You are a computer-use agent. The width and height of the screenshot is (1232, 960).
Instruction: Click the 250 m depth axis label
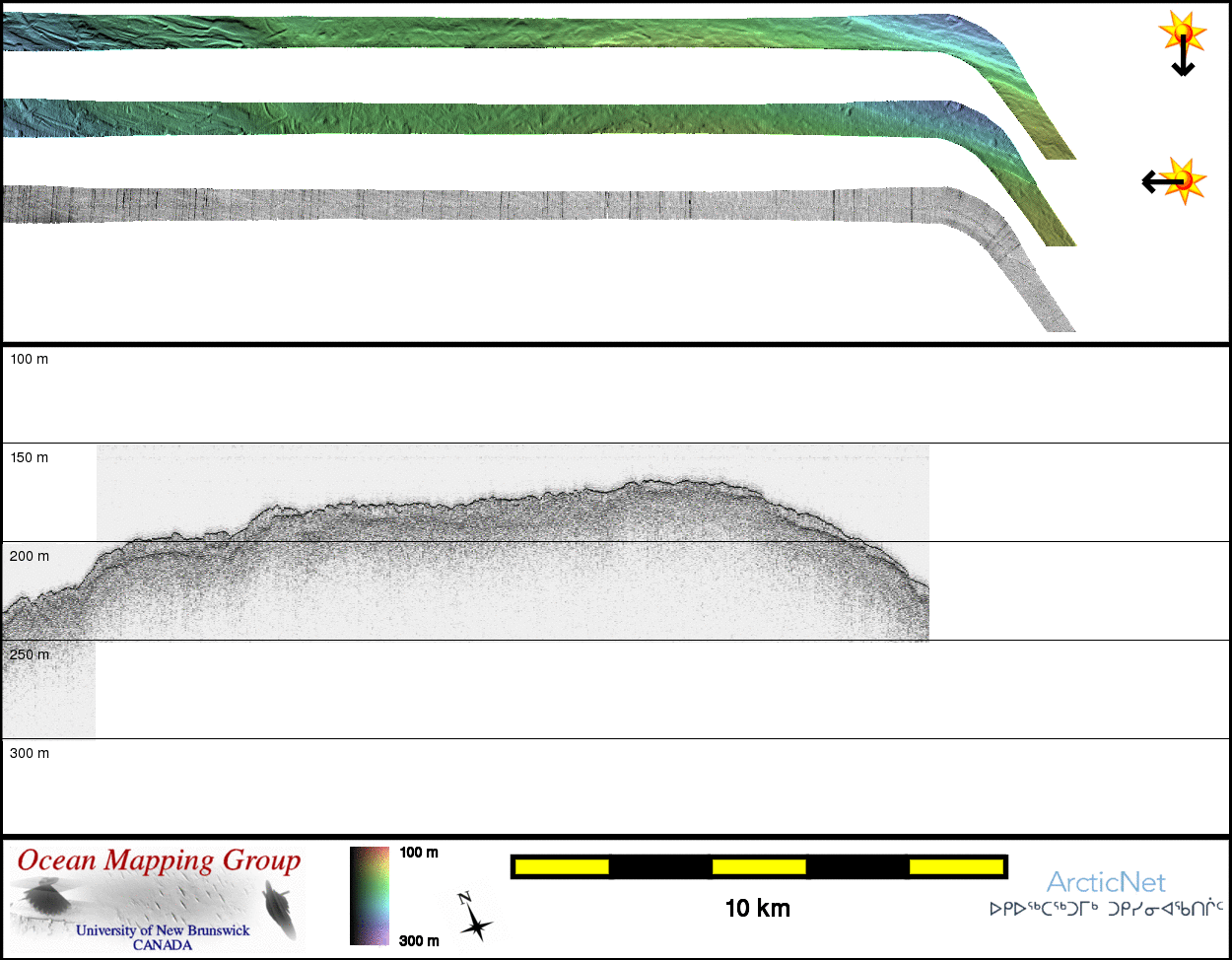[x=30, y=655]
